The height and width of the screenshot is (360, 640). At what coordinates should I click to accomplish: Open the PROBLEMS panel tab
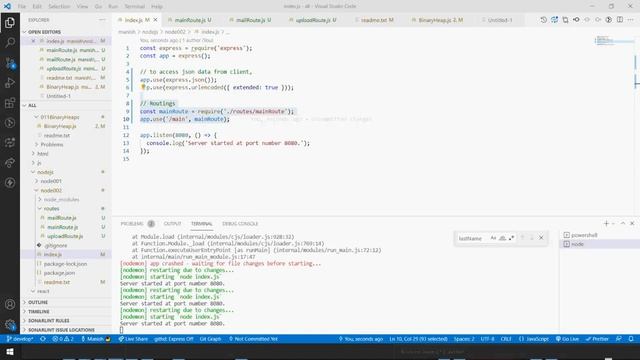click(132, 224)
